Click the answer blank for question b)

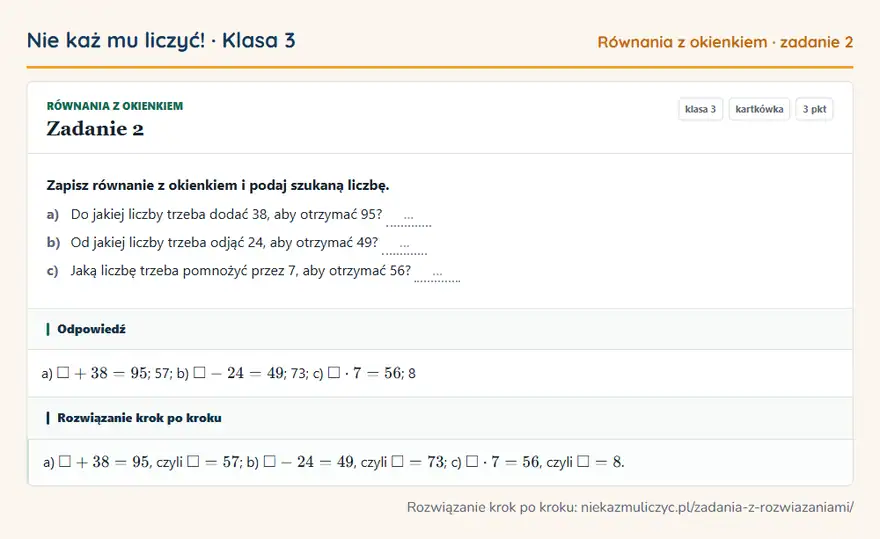pyautogui.click(x=404, y=245)
